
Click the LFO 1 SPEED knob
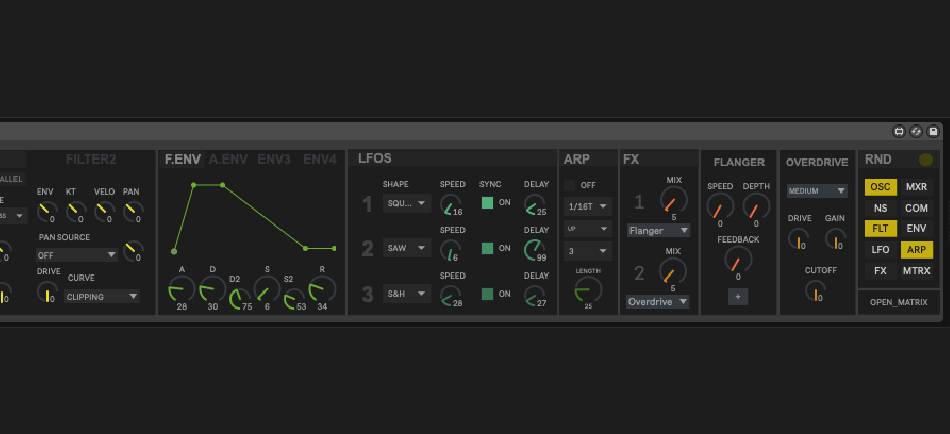[450, 205]
